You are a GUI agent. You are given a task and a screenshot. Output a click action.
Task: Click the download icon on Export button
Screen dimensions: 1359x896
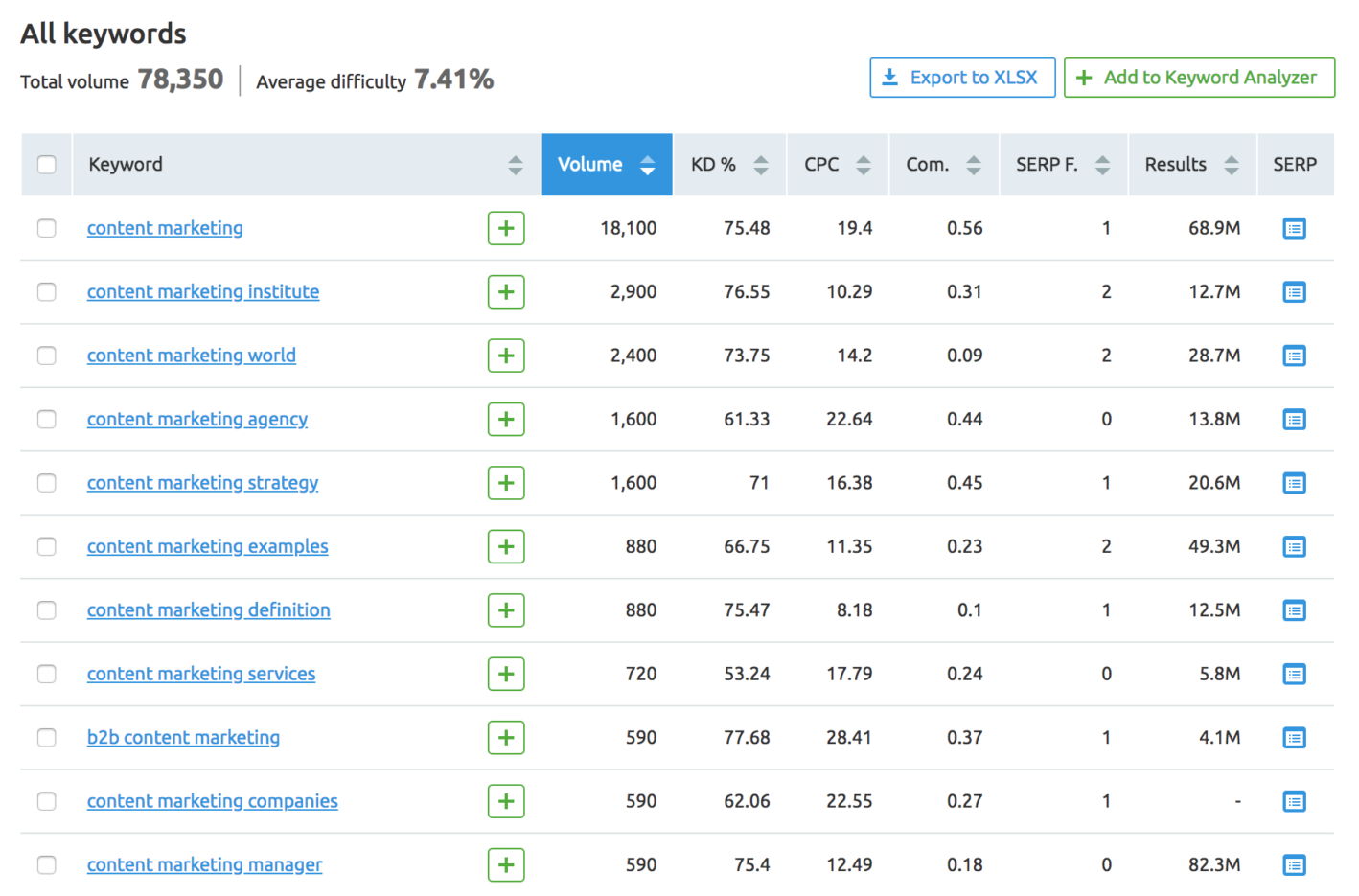point(891,78)
